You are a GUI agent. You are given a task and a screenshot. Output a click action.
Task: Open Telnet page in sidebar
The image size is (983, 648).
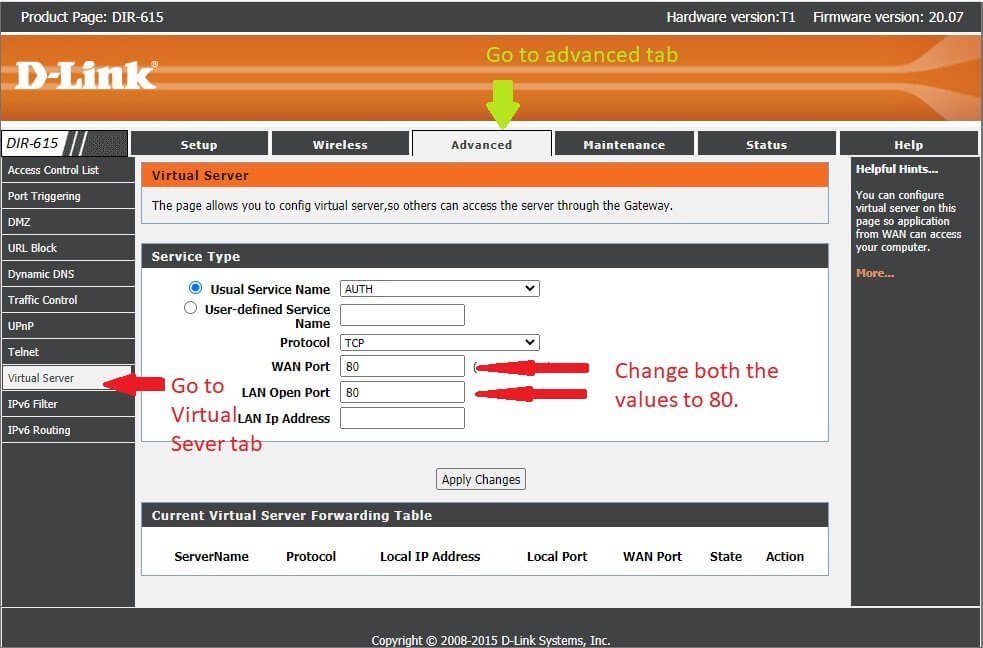pos(68,352)
